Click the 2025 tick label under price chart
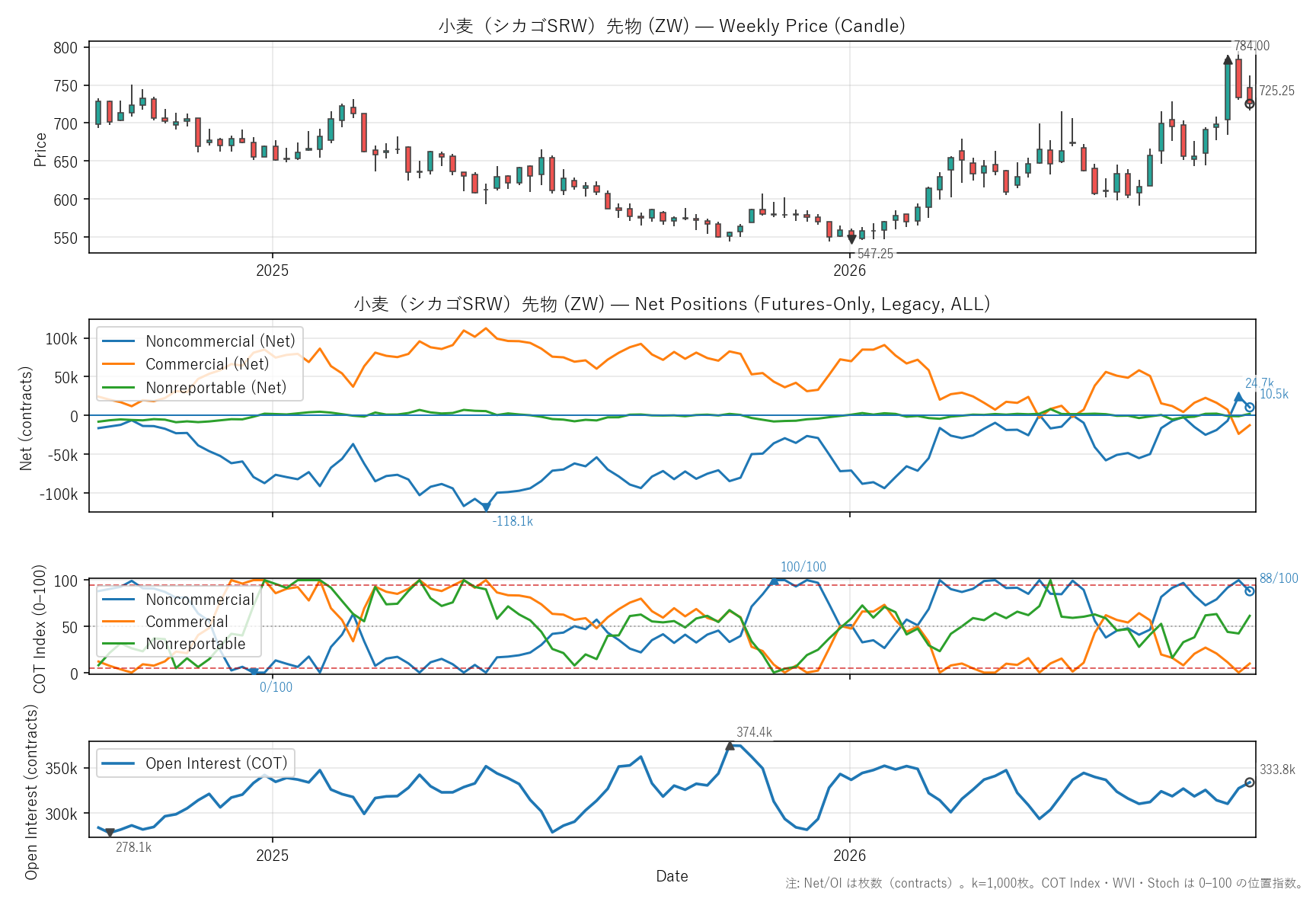 coord(273,270)
